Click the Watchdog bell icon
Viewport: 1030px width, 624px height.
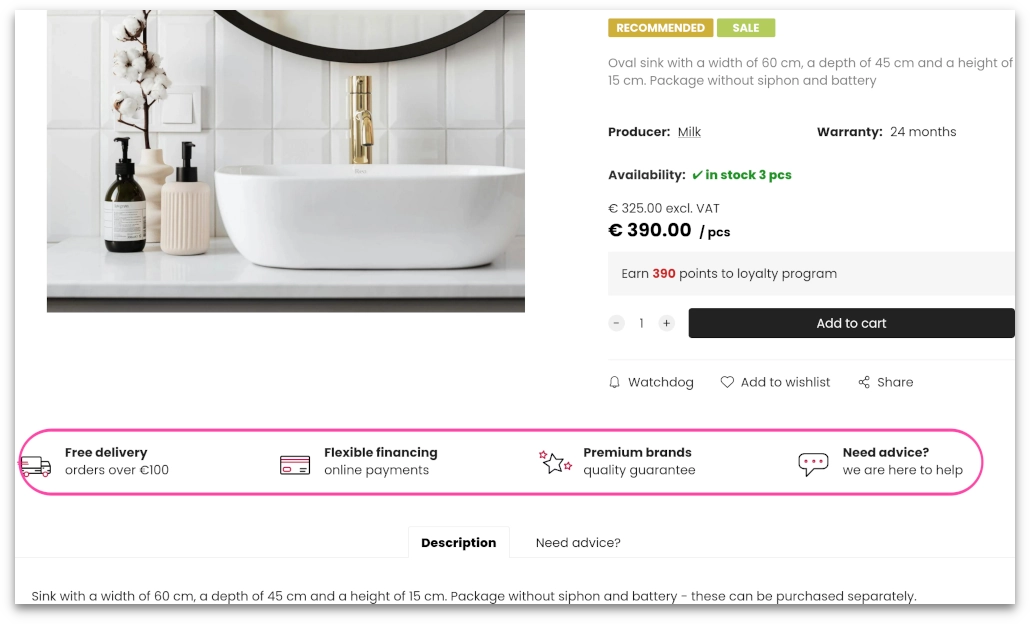click(x=615, y=382)
